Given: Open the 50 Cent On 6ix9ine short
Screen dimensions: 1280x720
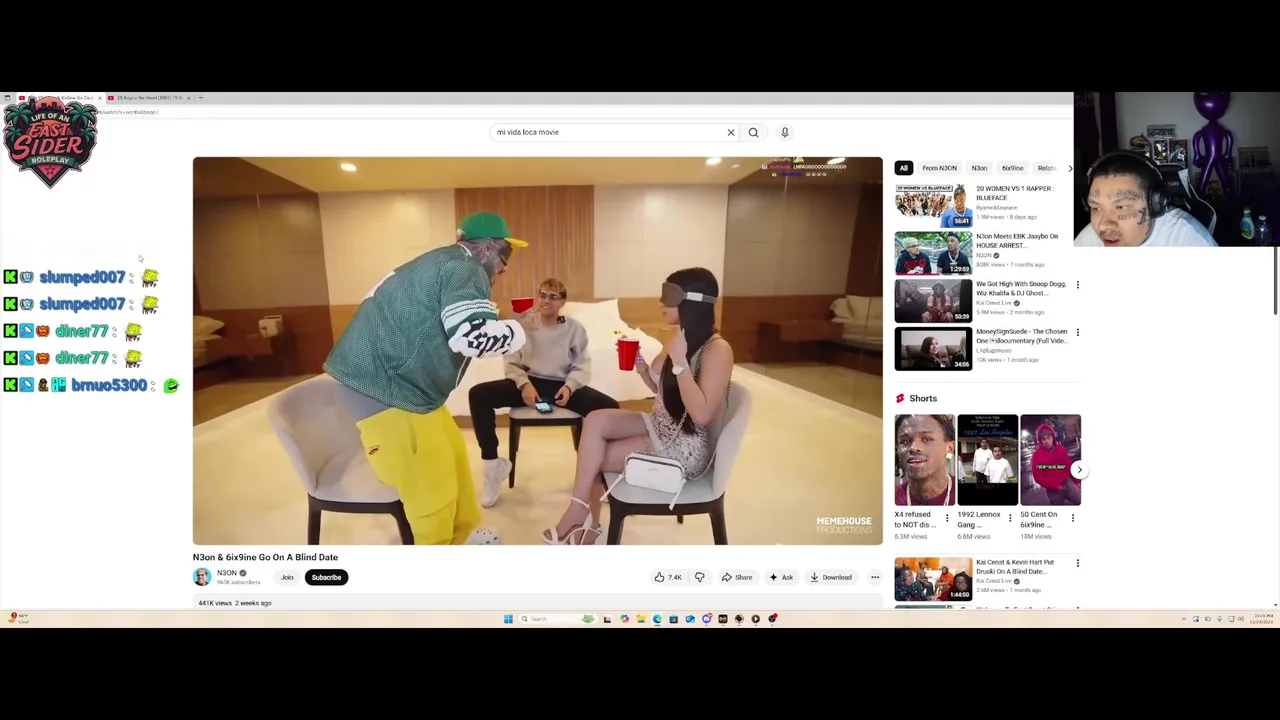Looking at the screenshot, I should pyautogui.click(x=1050, y=460).
